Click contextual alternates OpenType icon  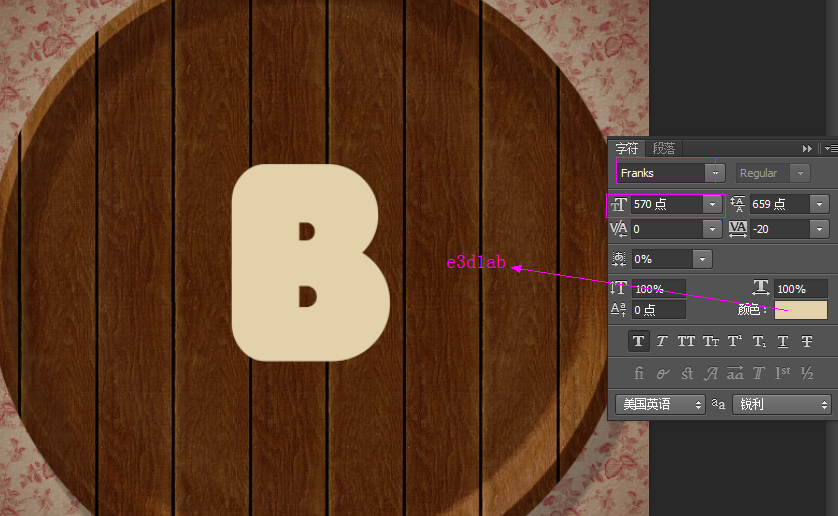point(663,373)
